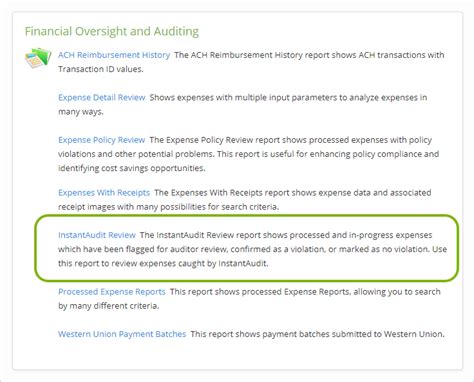This screenshot has width=474, height=382.
Task: Click the Financial Oversight and Auditing heading
Action: 112,31
